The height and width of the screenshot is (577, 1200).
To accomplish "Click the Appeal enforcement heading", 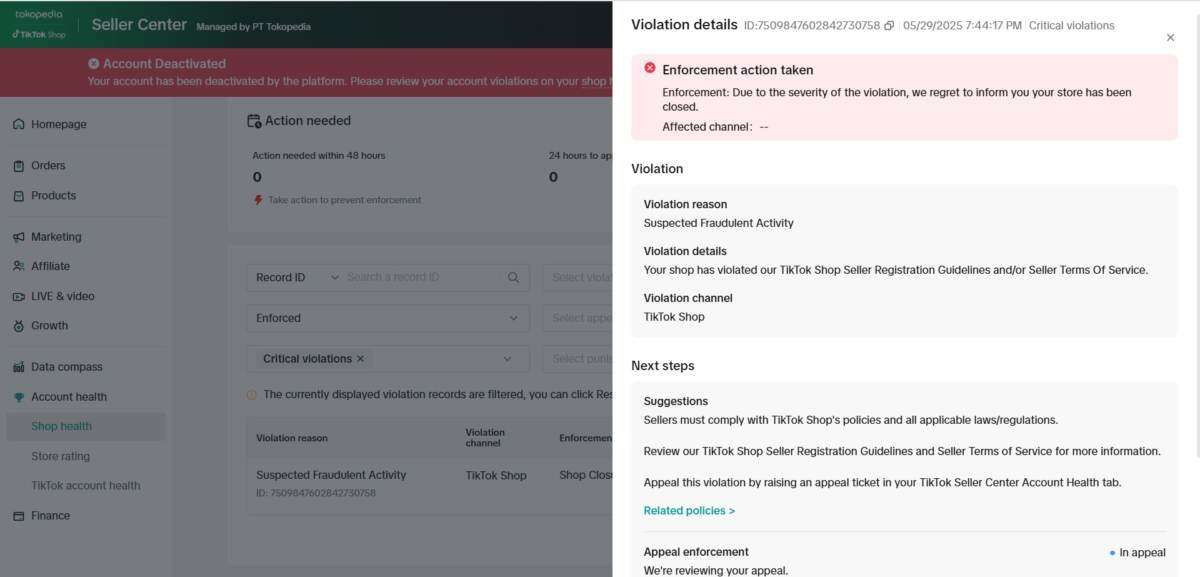I will [x=696, y=552].
